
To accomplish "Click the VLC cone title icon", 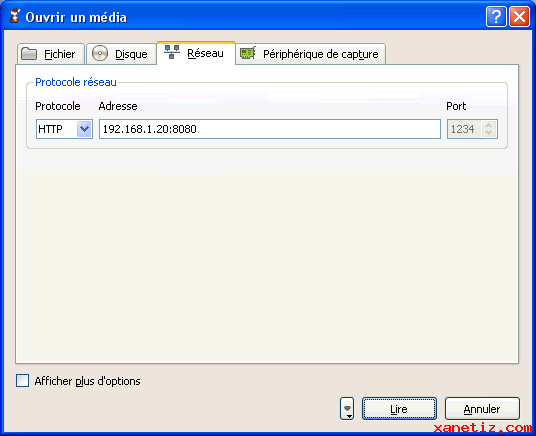I will 15,16.
